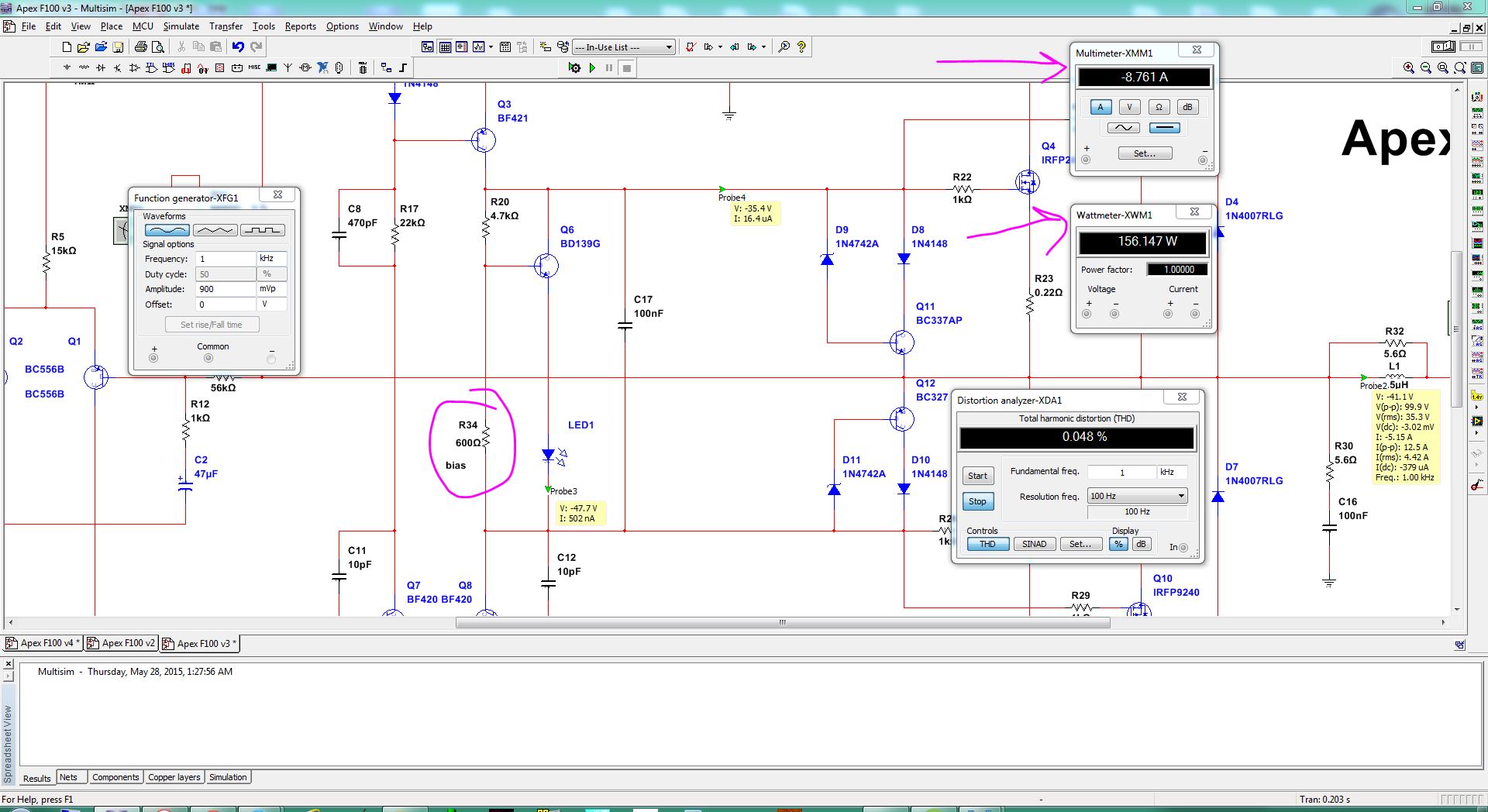This screenshot has height=812, width=1488.
Task: Select Oscilloscope instrument in right sidebar
Action: point(1477,145)
